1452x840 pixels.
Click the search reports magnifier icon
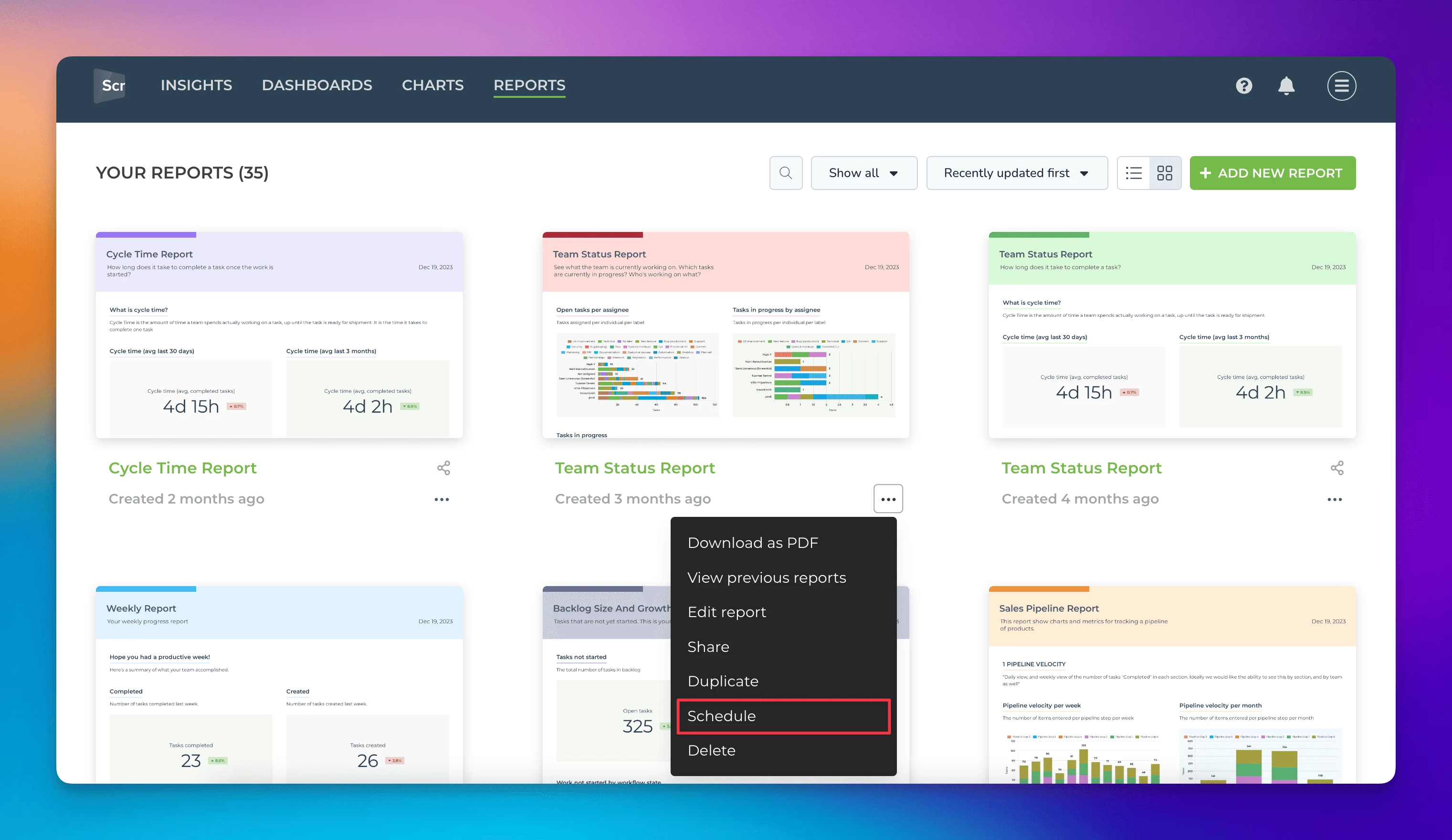point(785,173)
